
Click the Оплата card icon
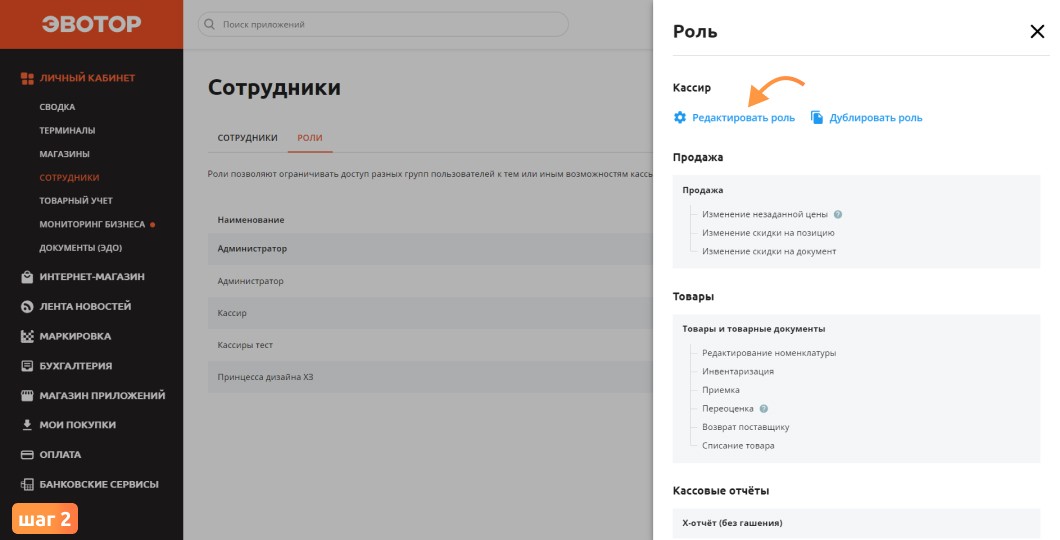pyautogui.click(x=27, y=455)
